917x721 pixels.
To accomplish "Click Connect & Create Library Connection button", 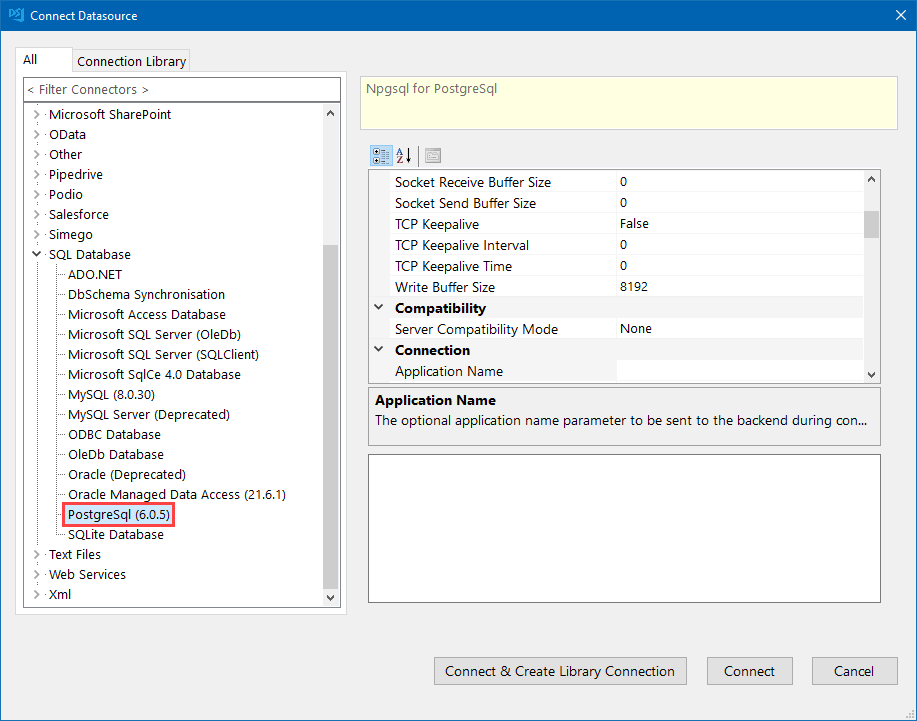I will coord(560,671).
